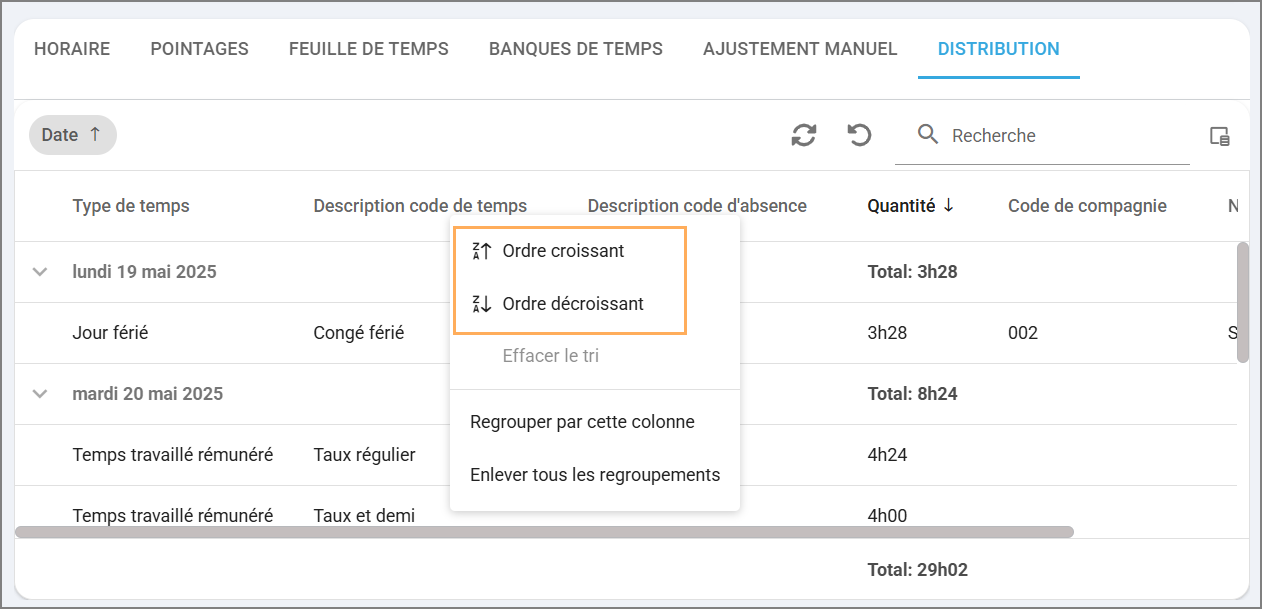Click the arrow on the Date chip
Screen dimensions: 1262x609
tap(96, 135)
